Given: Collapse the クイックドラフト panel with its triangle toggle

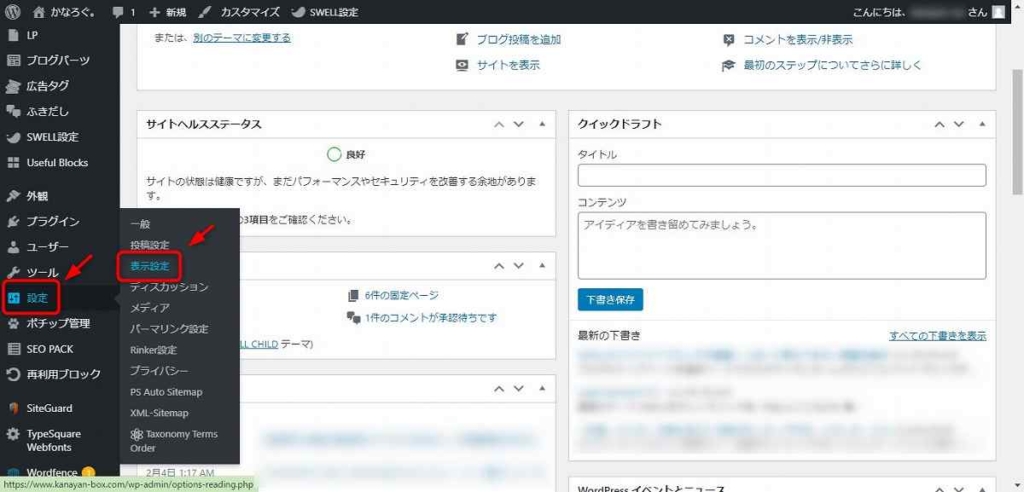Looking at the screenshot, I should tap(983, 124).
